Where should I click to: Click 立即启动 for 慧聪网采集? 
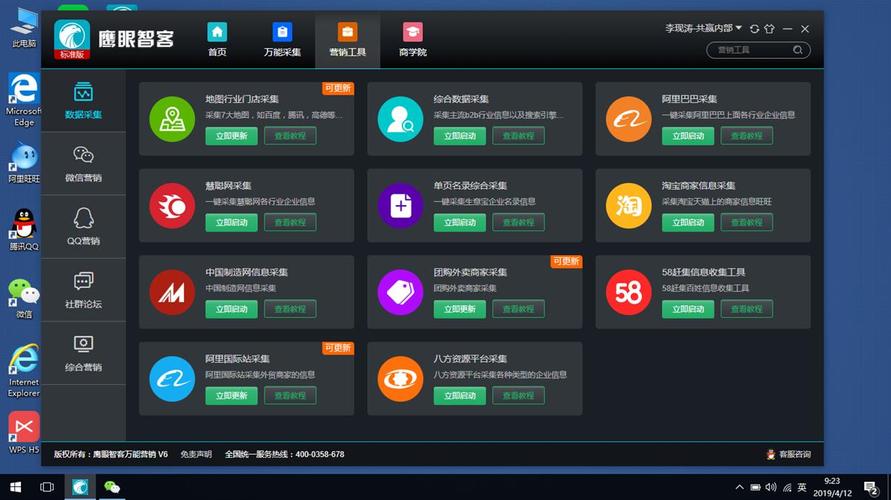coord(231,222)
